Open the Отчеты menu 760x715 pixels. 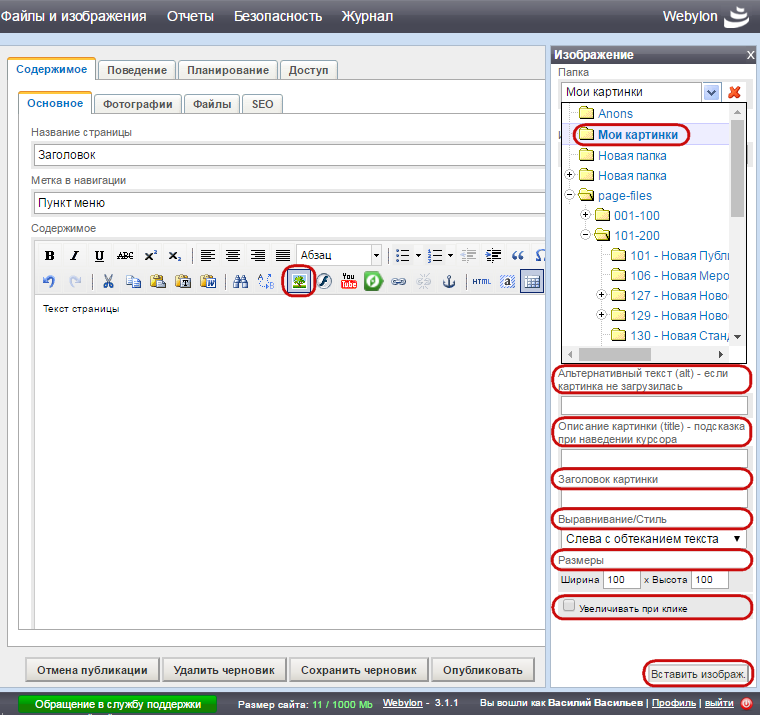(190, 16)
